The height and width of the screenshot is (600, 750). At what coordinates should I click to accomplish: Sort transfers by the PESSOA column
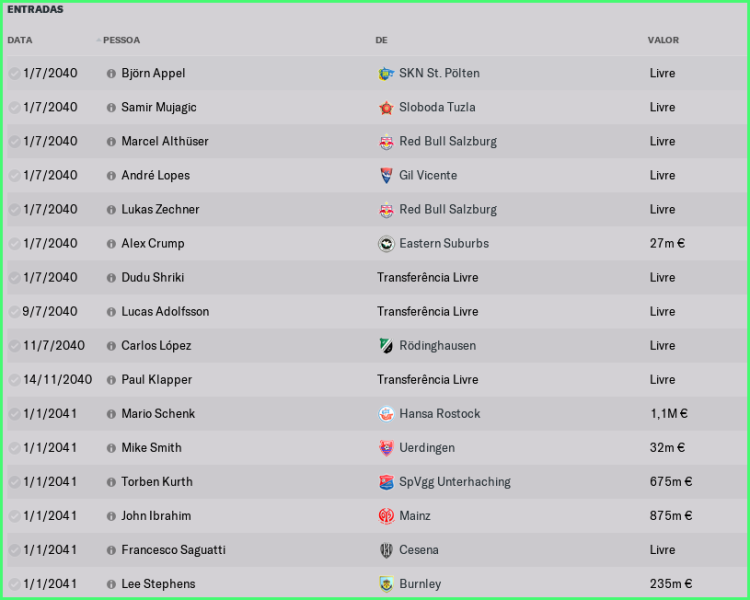[x=121, y=40]
